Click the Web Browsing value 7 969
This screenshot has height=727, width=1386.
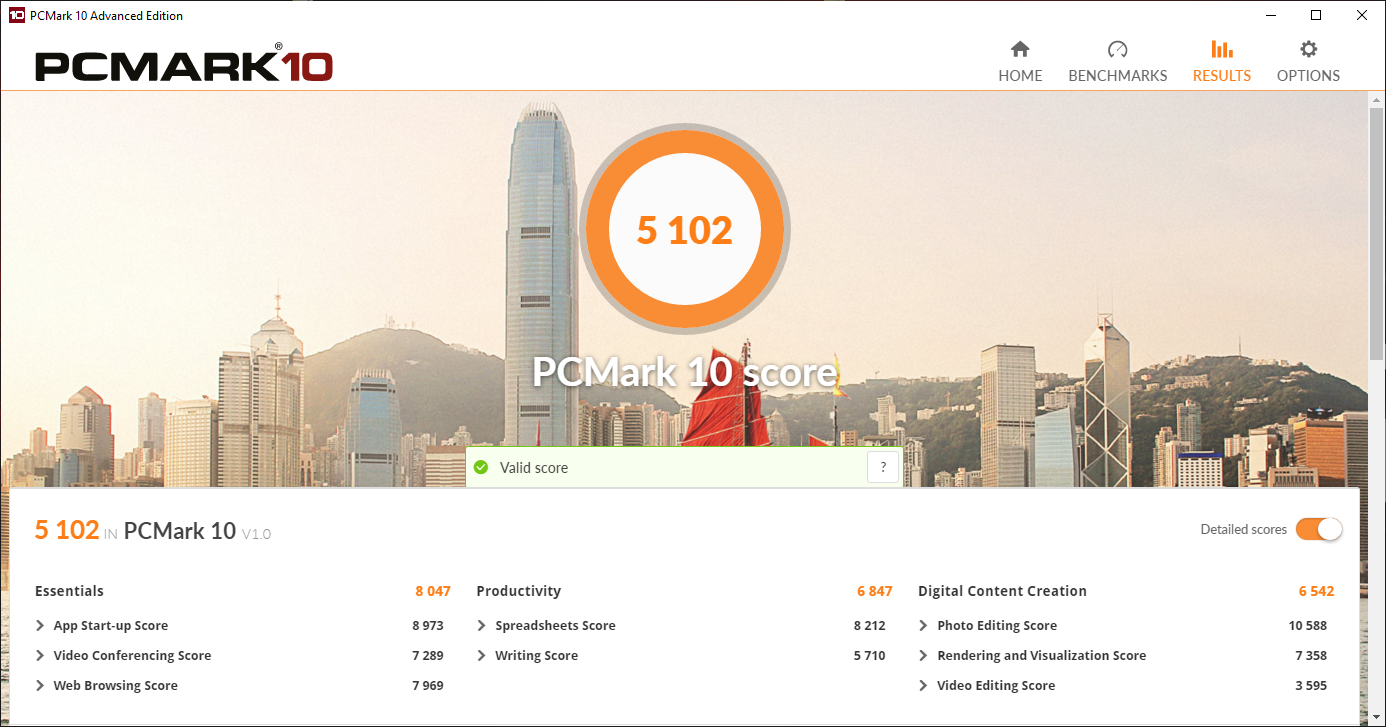click(x=428, y=686)
